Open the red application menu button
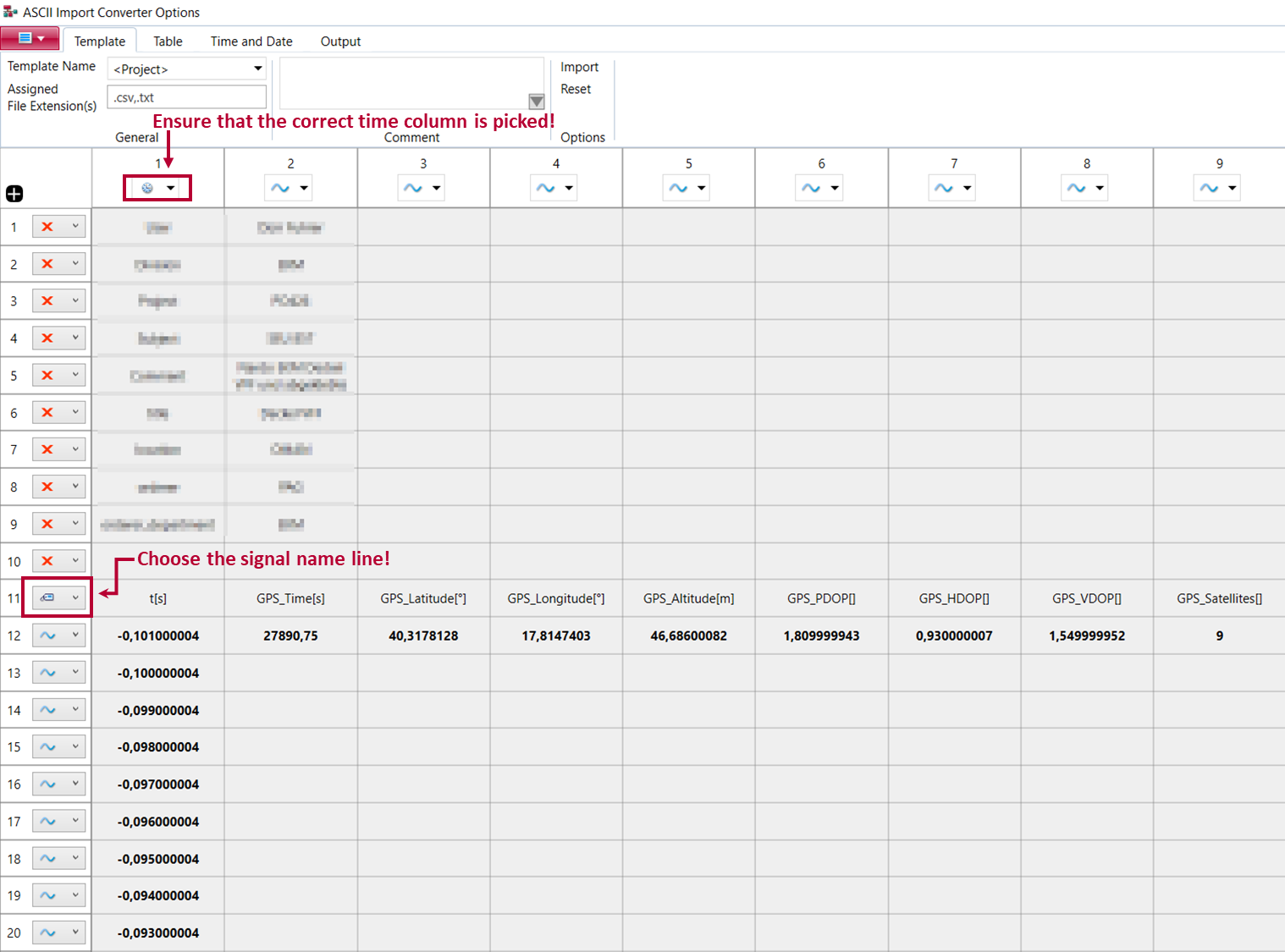The height and width of the screenshot is (952, 1285). 30,39
